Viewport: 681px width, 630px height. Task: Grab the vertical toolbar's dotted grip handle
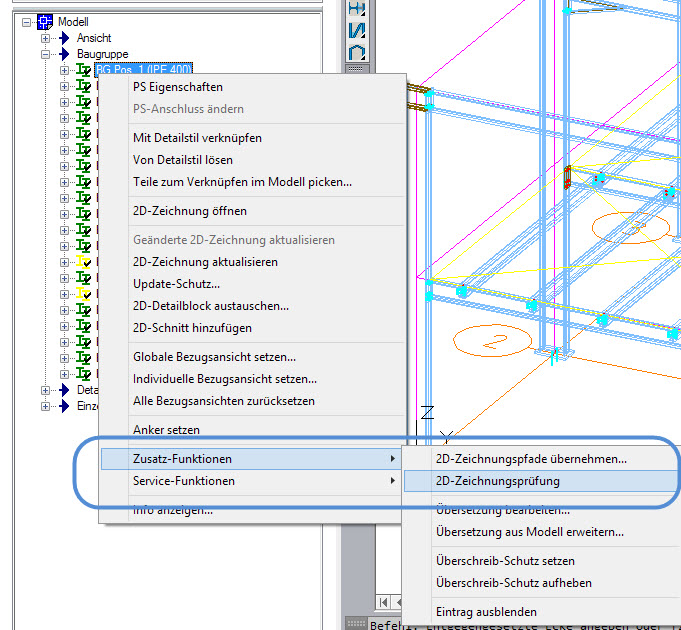[356, 69]
